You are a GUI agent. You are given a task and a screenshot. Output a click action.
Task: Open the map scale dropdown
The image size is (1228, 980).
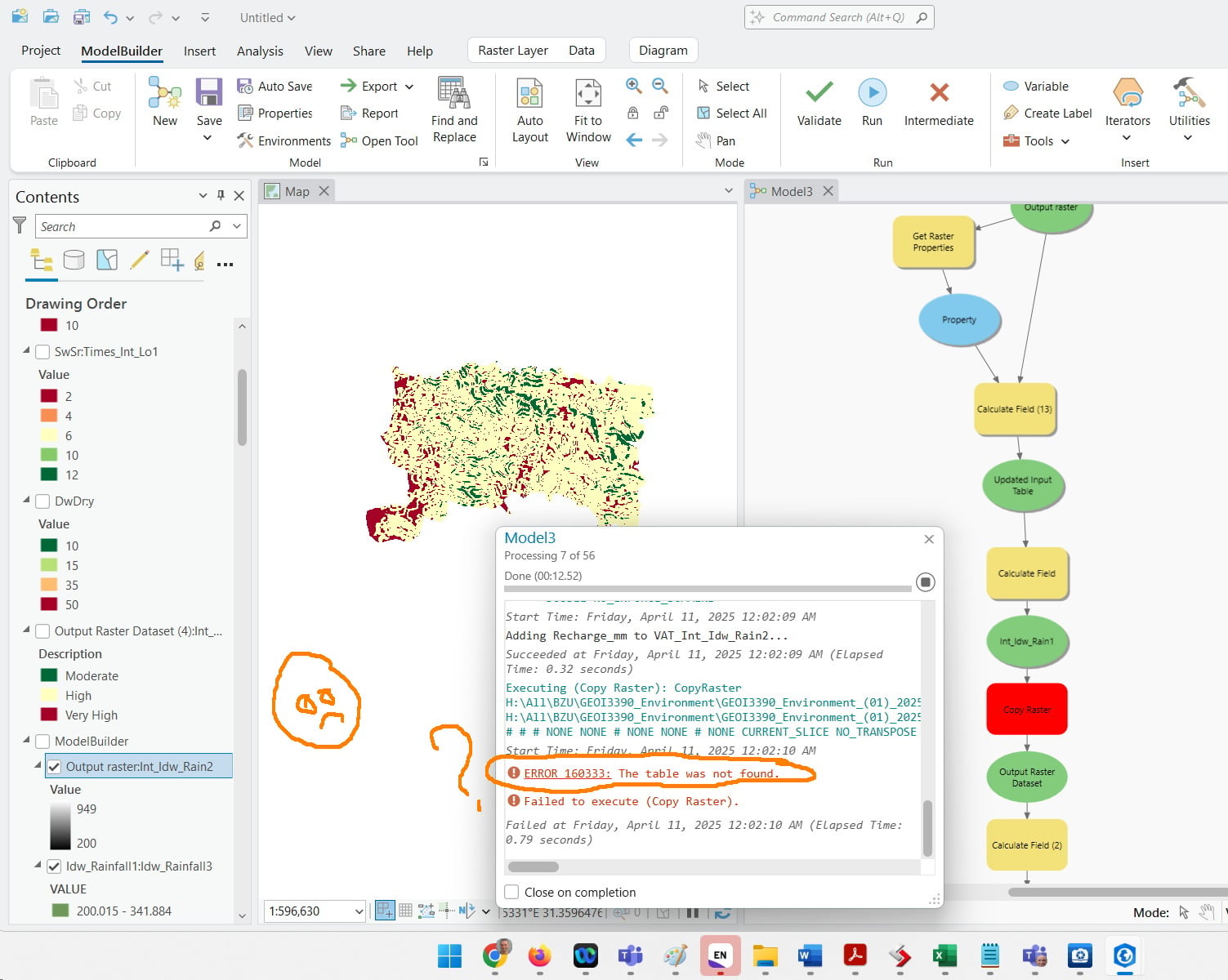359,911
